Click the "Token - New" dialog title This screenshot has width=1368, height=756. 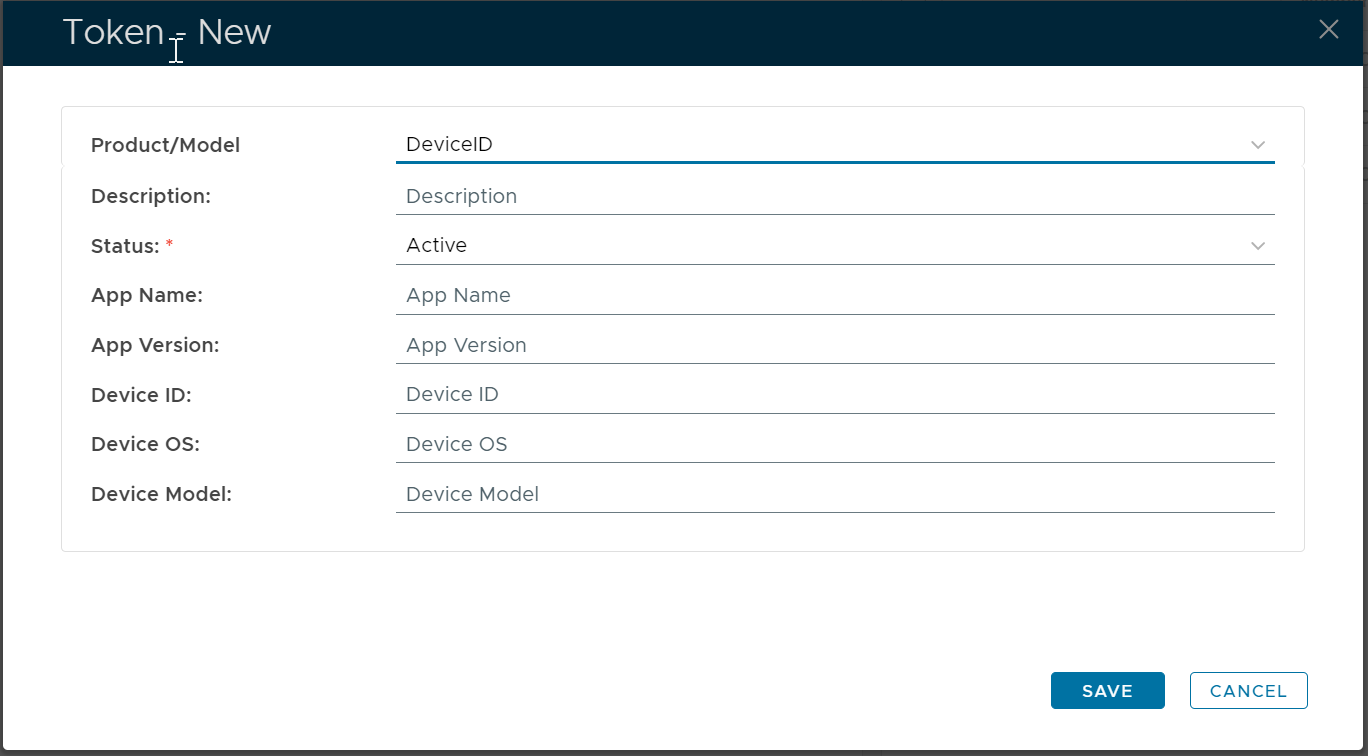tap(167, 32)
